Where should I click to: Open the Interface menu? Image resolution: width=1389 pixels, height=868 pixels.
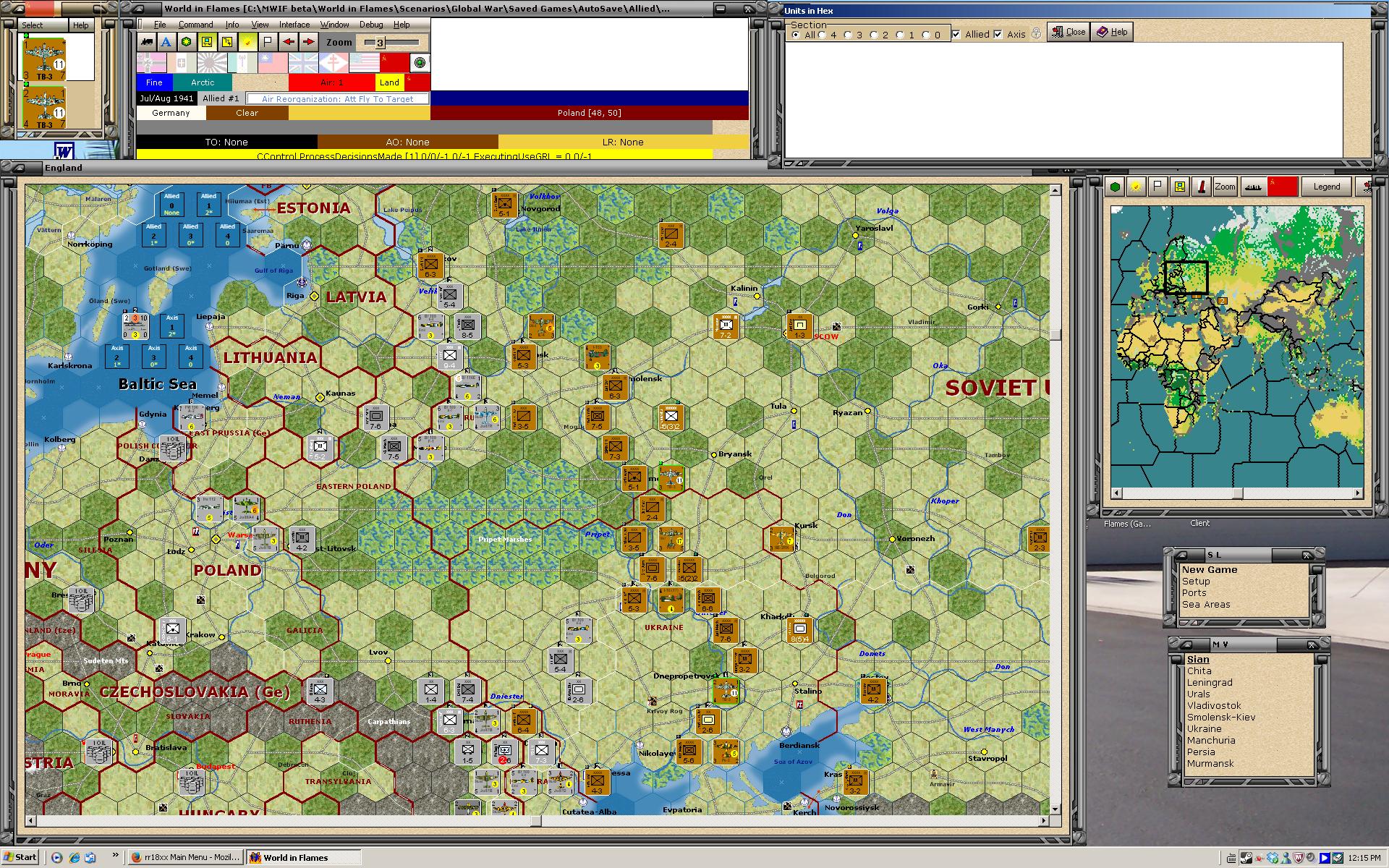tap(294, 25)
